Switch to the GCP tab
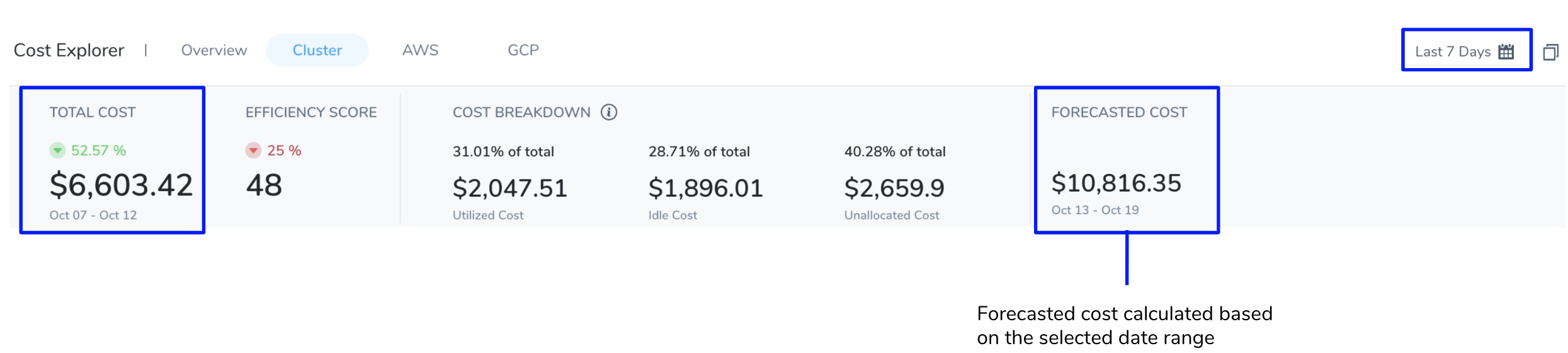 coord(523,50)
